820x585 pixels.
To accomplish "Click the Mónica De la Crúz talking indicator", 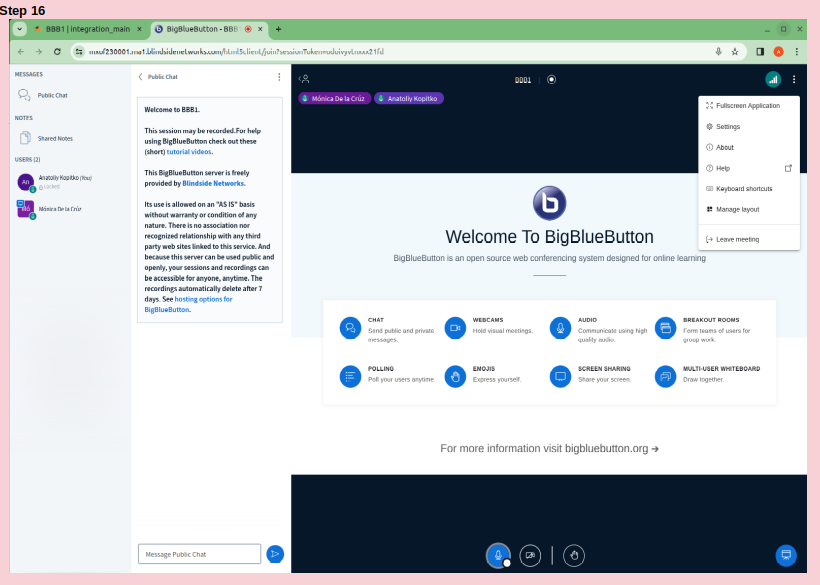I will tap(335, 98).
